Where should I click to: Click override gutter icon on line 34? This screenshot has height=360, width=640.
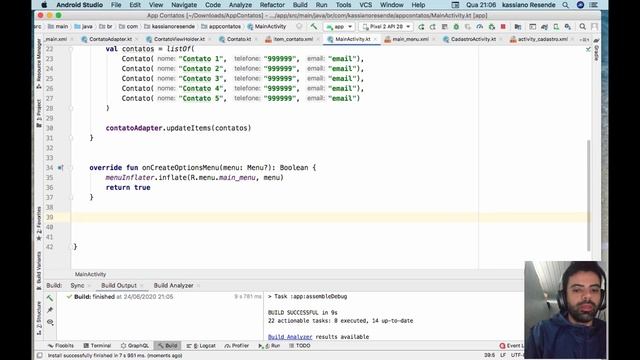click(60, 168)
